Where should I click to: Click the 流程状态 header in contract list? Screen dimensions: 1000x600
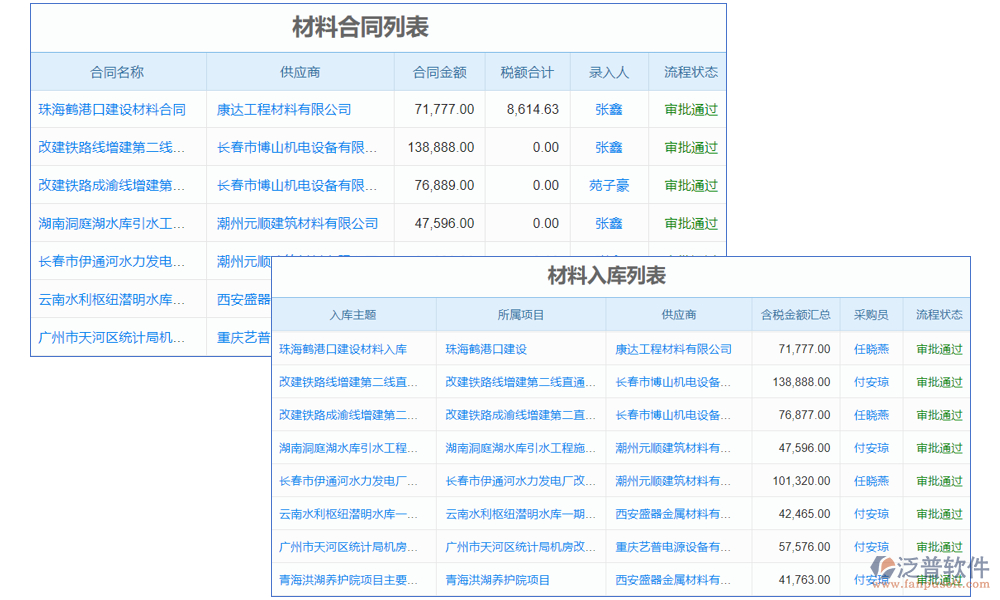pyautogui.click(x=690, y=71)
